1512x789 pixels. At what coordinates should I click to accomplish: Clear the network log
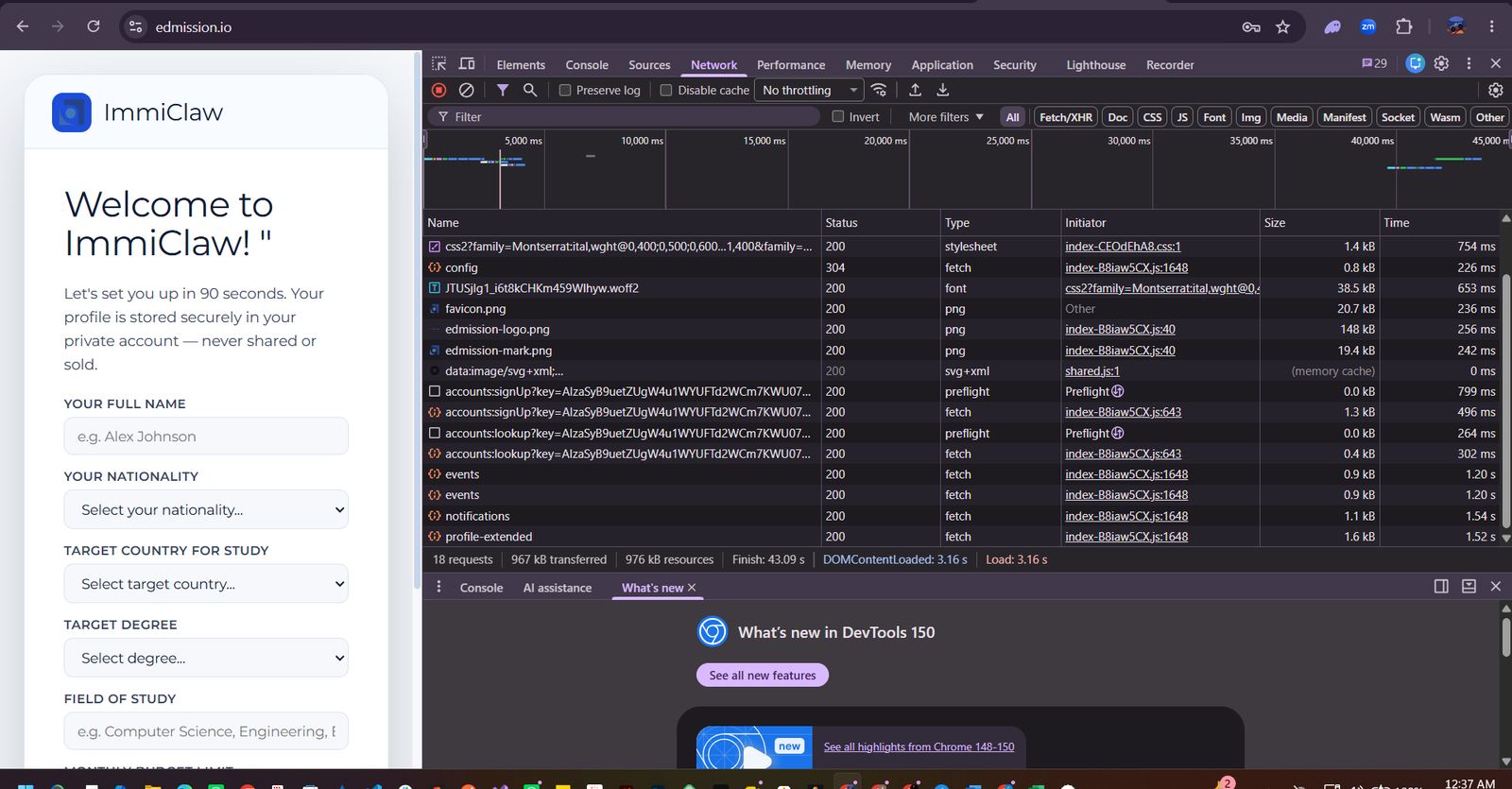pyautogui.click(x=466, y=90)
